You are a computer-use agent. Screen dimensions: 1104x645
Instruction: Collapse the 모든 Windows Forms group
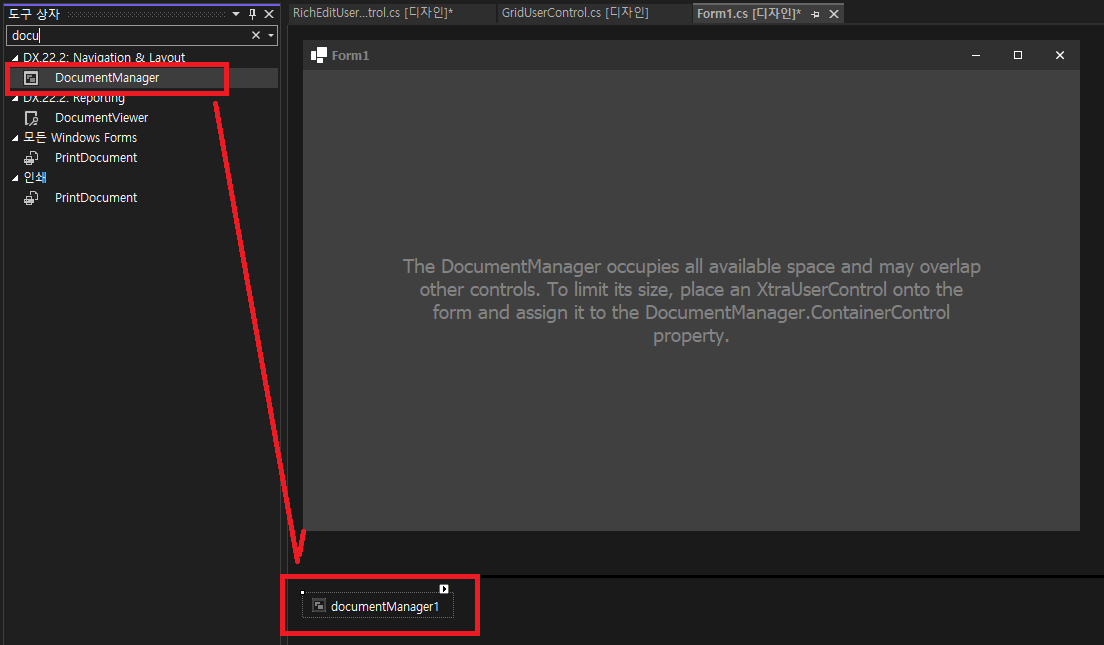15,138
